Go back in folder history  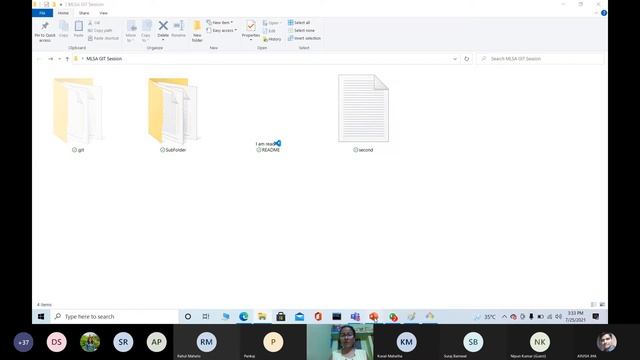click(x=39, y=59)
